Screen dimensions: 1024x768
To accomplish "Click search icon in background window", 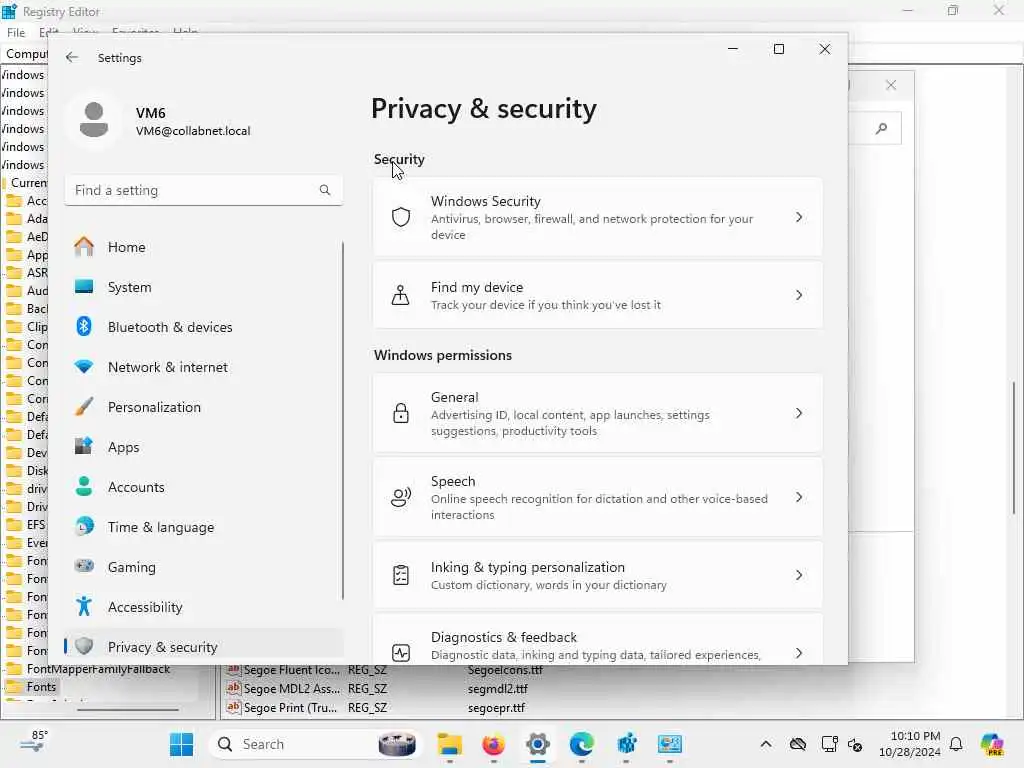I will coord(881,128).
